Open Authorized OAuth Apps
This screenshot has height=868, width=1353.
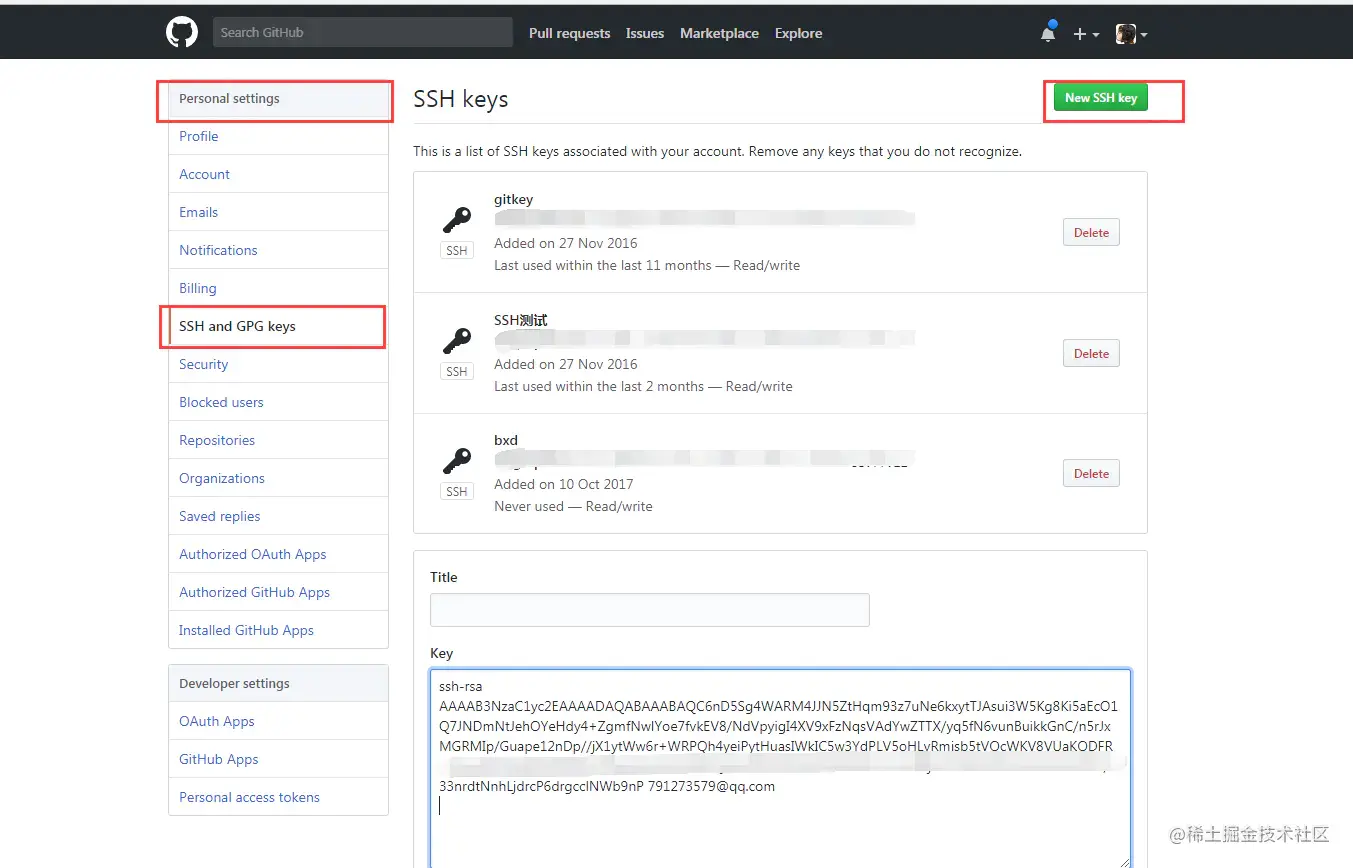click(x=278, y=554)
